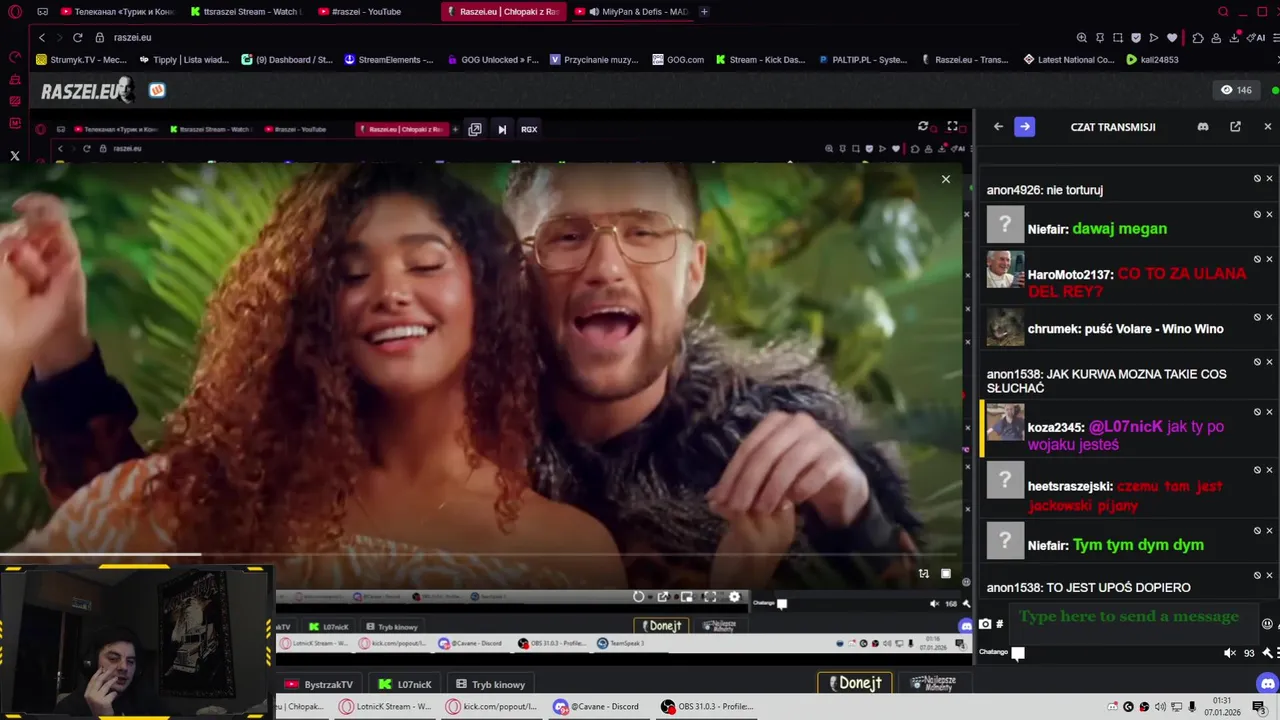Image resolution: width=1280 pixels, height=720 pixels.
Task: Click the purple right-arrow chat button
Action: tap(1025, 127)
